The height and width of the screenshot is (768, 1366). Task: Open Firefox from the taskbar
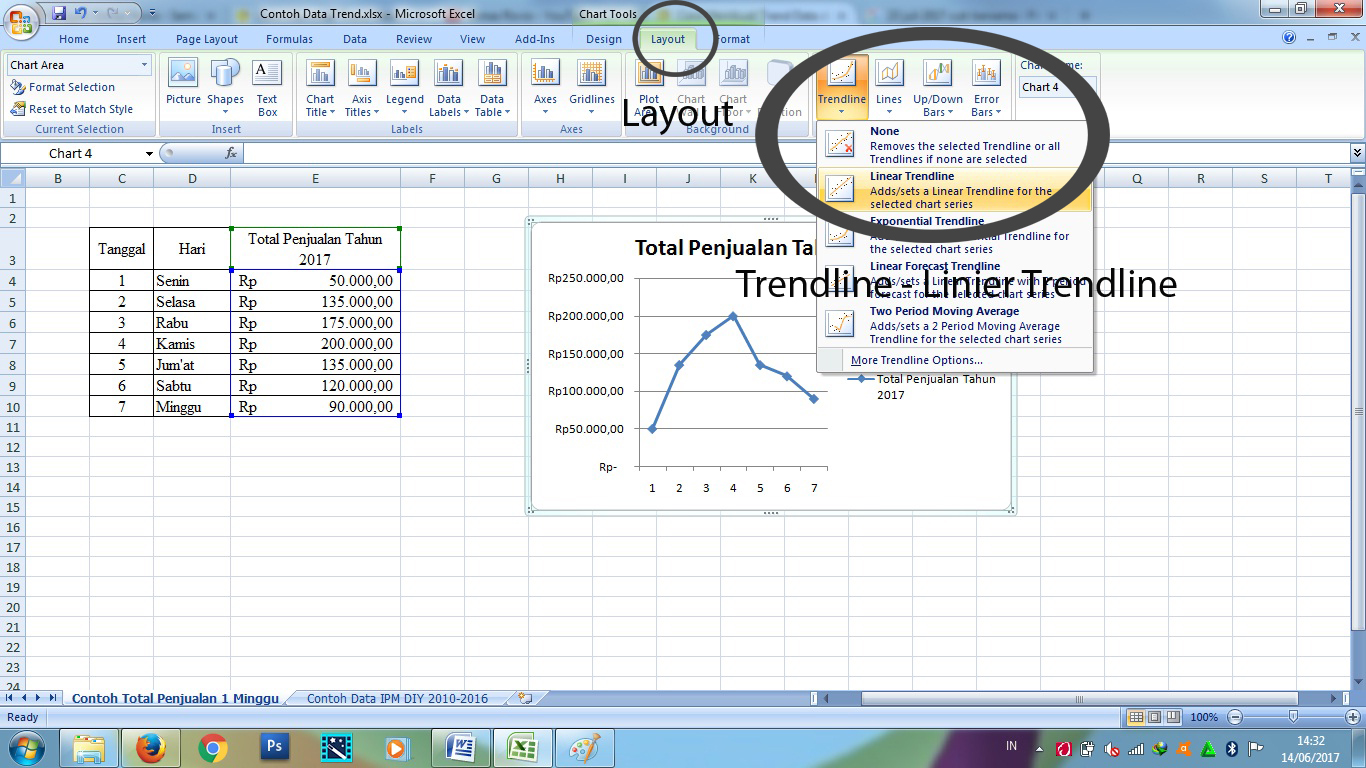tap(151, 748)
